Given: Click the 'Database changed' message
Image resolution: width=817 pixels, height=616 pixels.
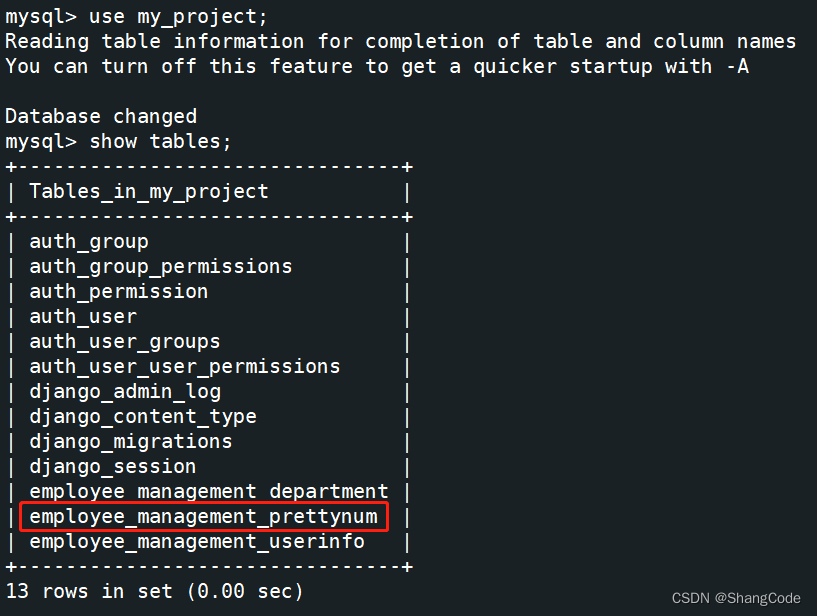Looking at the screenshot, I should coord(101,117).
